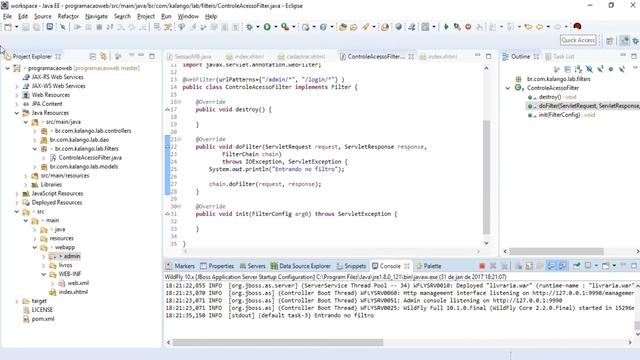Image resolution: width=640 pixels, height=360 pixels.
Task: Click the Open Perspective icon
Action: [x=609, y=40]
